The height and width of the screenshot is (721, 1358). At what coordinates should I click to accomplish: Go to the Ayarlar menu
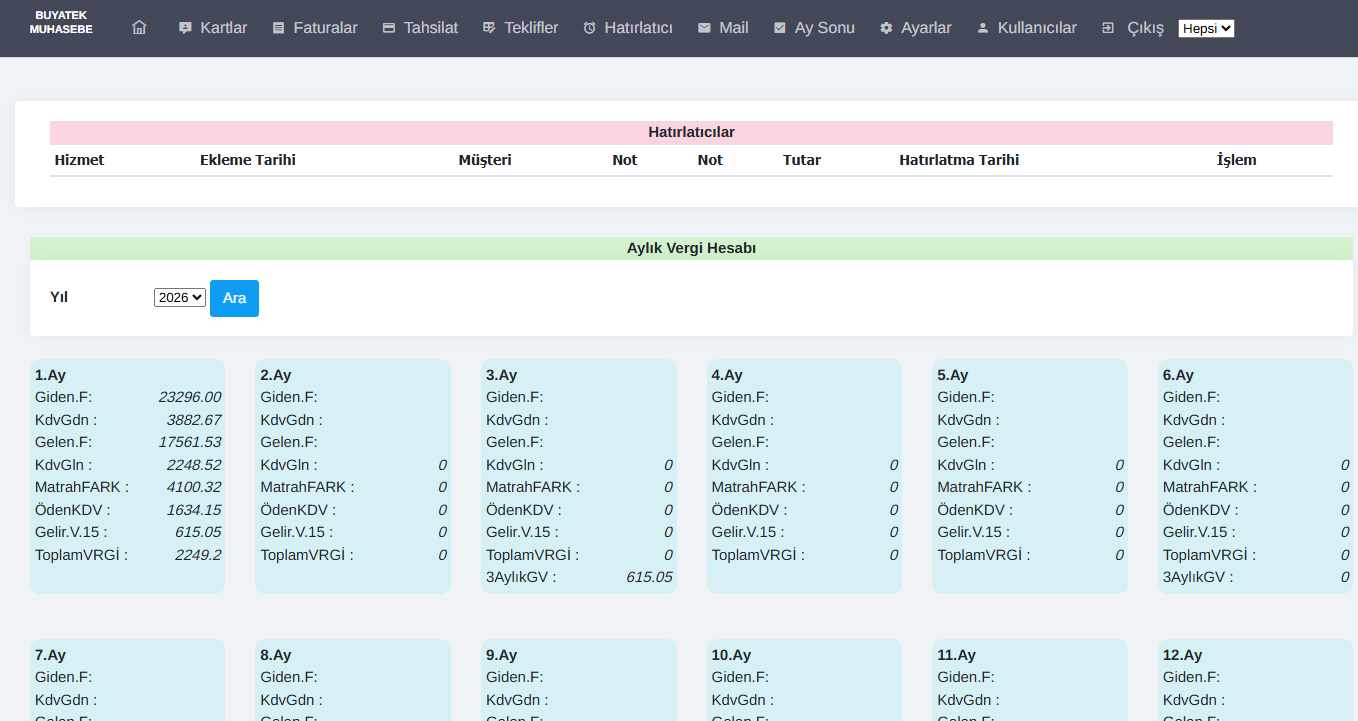click(926, 28)
